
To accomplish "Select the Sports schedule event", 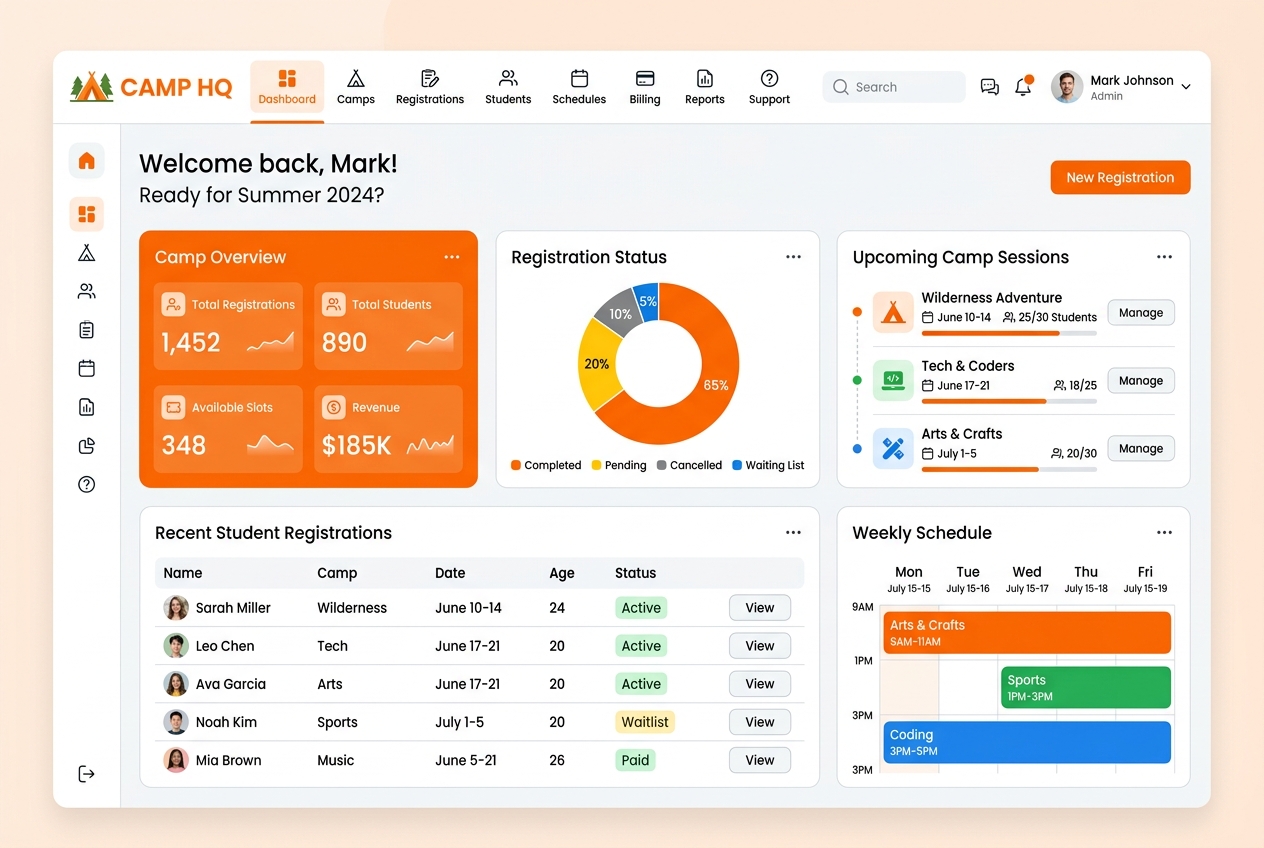I will (x=1085, y=687).
